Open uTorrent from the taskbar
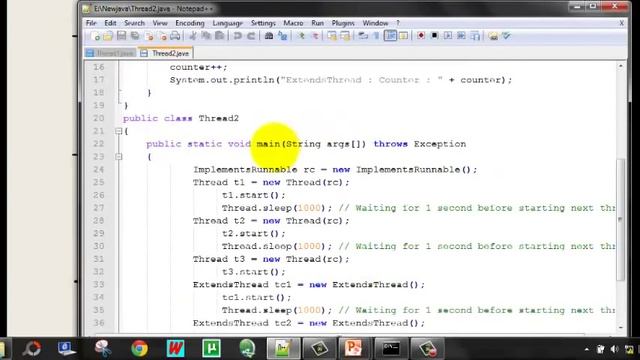The width and height of the screenshot is (640, 360). click(x=211, y=349)
